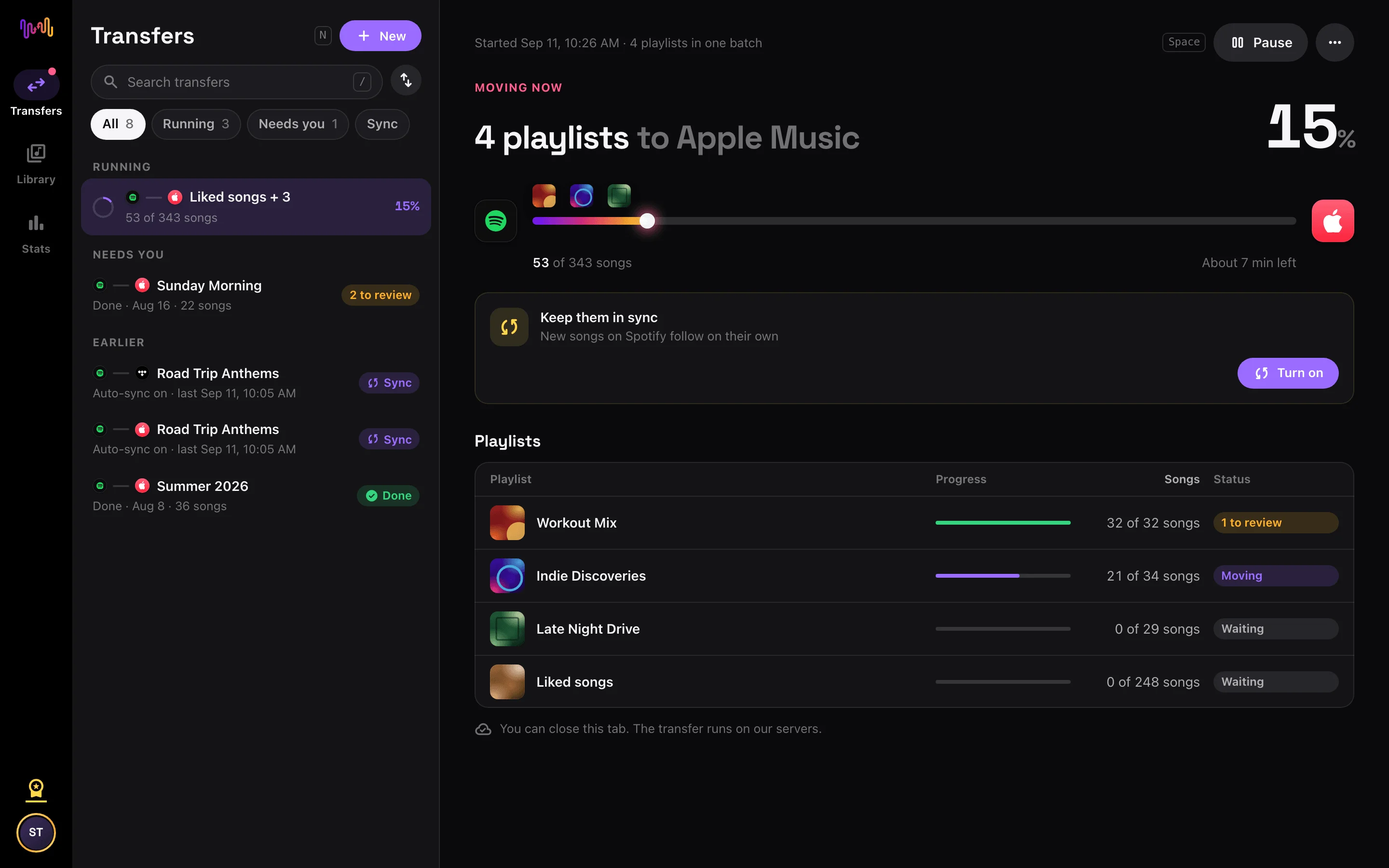Click the About 7 min left text
Image resolution: width=1389 pixels, height=868 pixels.
[x=1248, y=263]
